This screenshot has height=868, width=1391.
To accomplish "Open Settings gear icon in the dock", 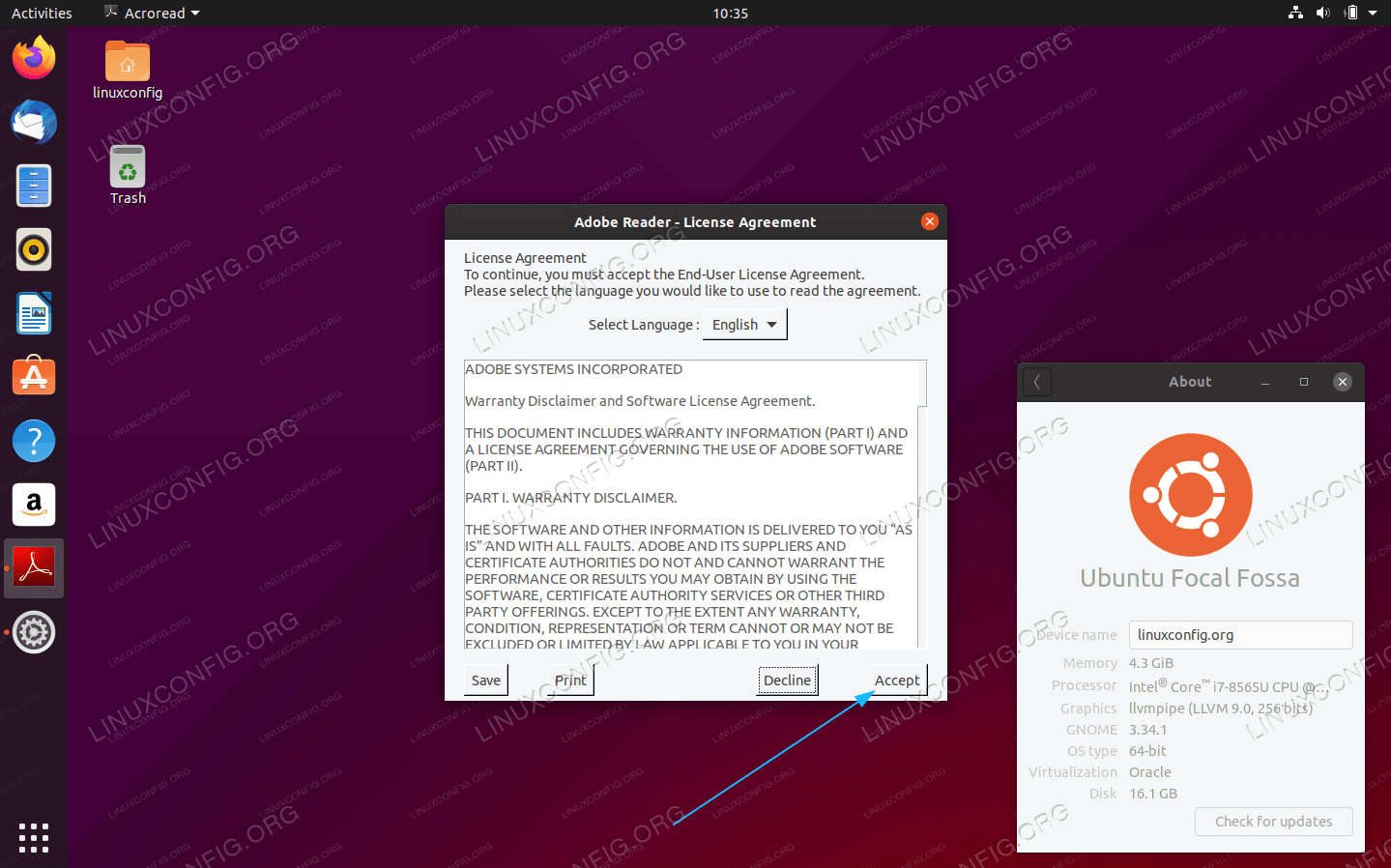I will click(x=34, y=632).
